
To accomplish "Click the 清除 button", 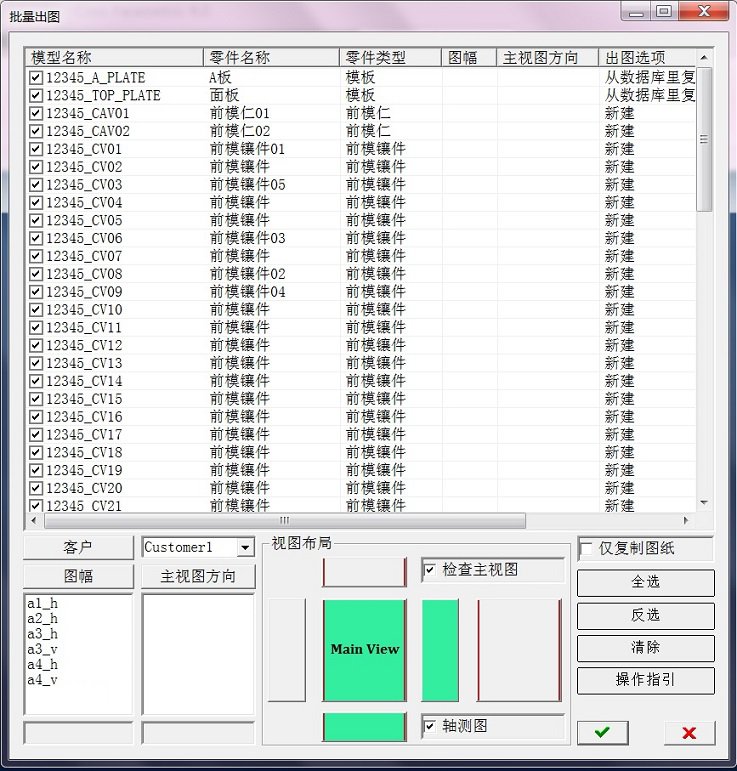I will point(646,647).
